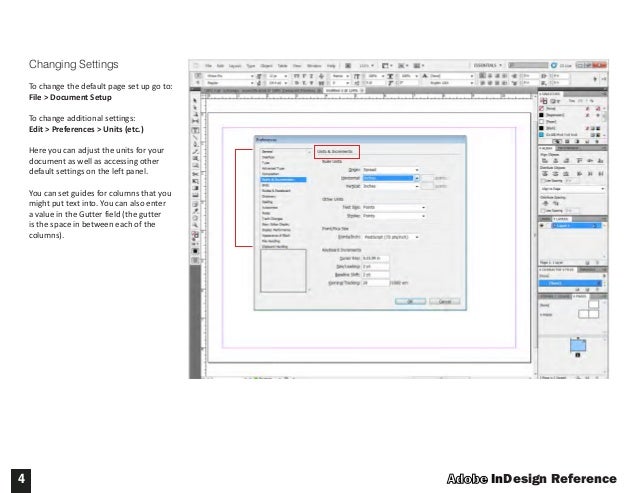Viewport: 638px width, 493px height.
Task: Select the Zoom tool
Action: pyautogui.click(x=195, y=225)
